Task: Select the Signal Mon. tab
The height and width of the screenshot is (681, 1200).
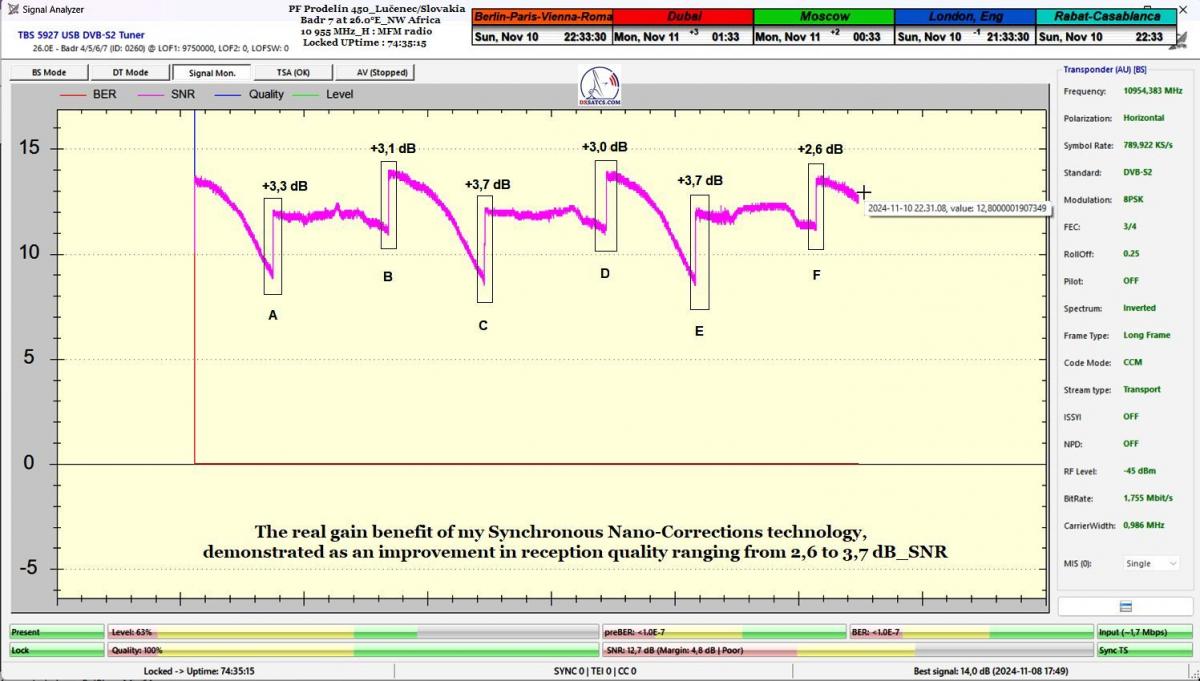Action: pyautogui.click(x=211, y=73)
